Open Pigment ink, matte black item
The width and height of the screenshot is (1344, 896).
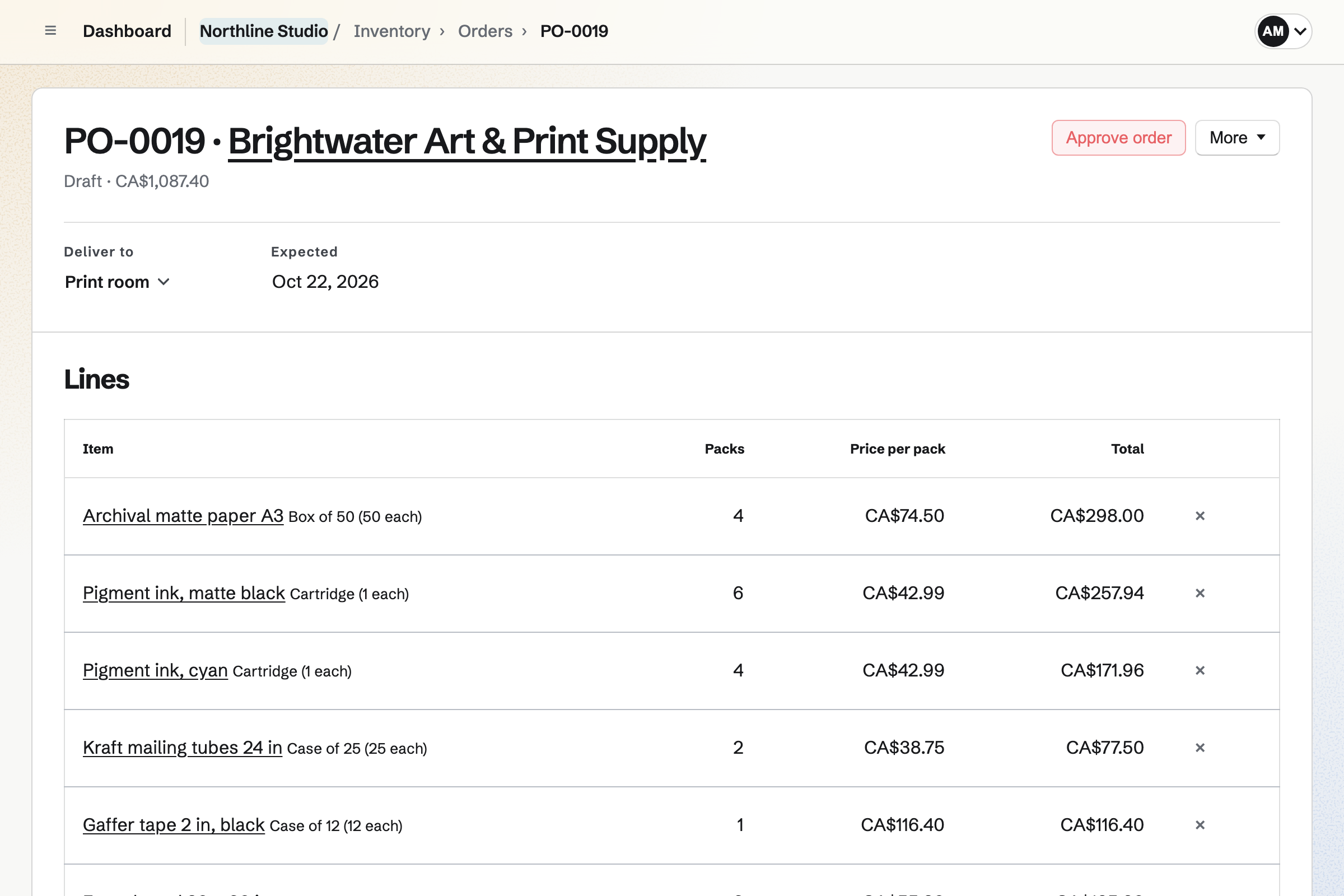point(184,592)
